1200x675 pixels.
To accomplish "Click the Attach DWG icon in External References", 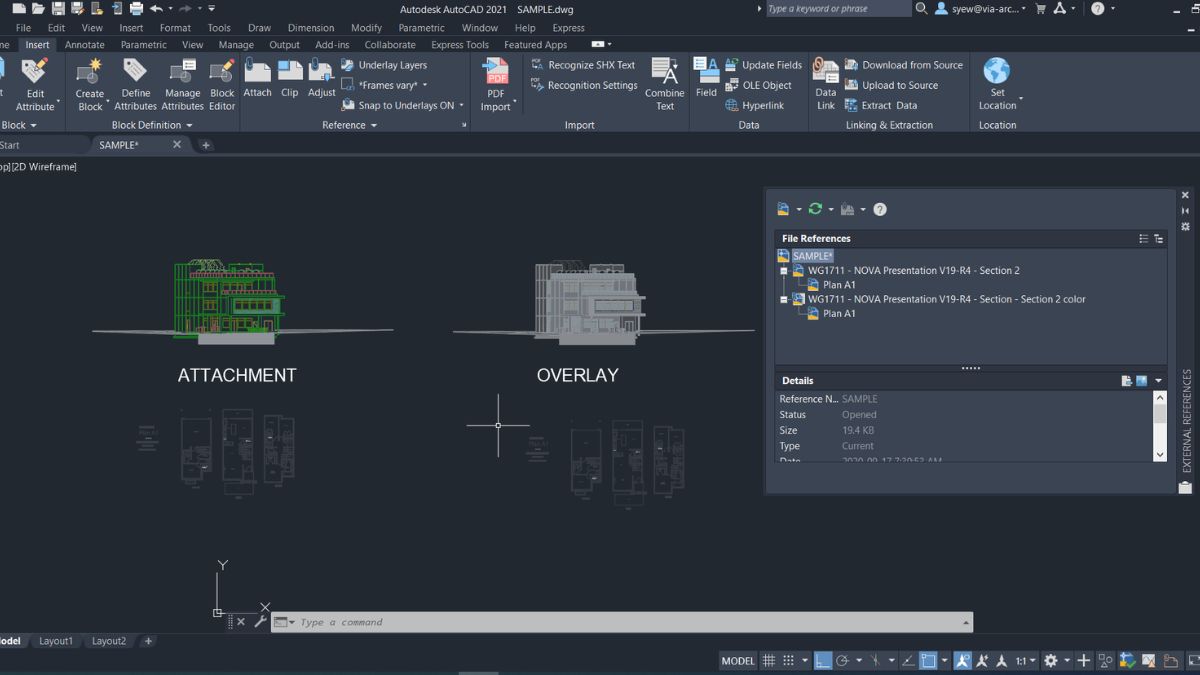I will pyautogui.click(x=784, y=209).
